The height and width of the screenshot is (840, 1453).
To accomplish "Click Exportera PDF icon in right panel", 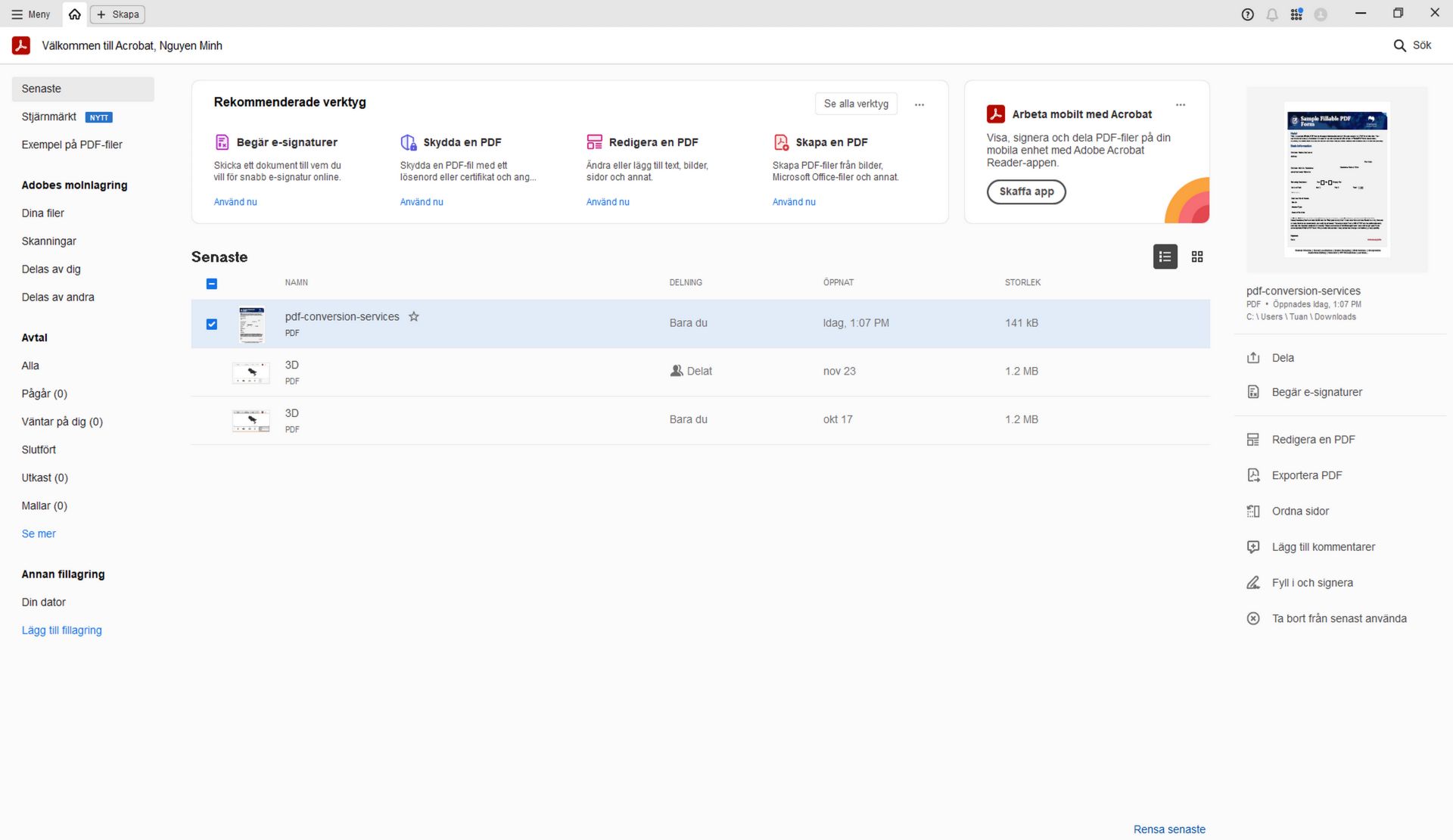I will point(1253,475).
